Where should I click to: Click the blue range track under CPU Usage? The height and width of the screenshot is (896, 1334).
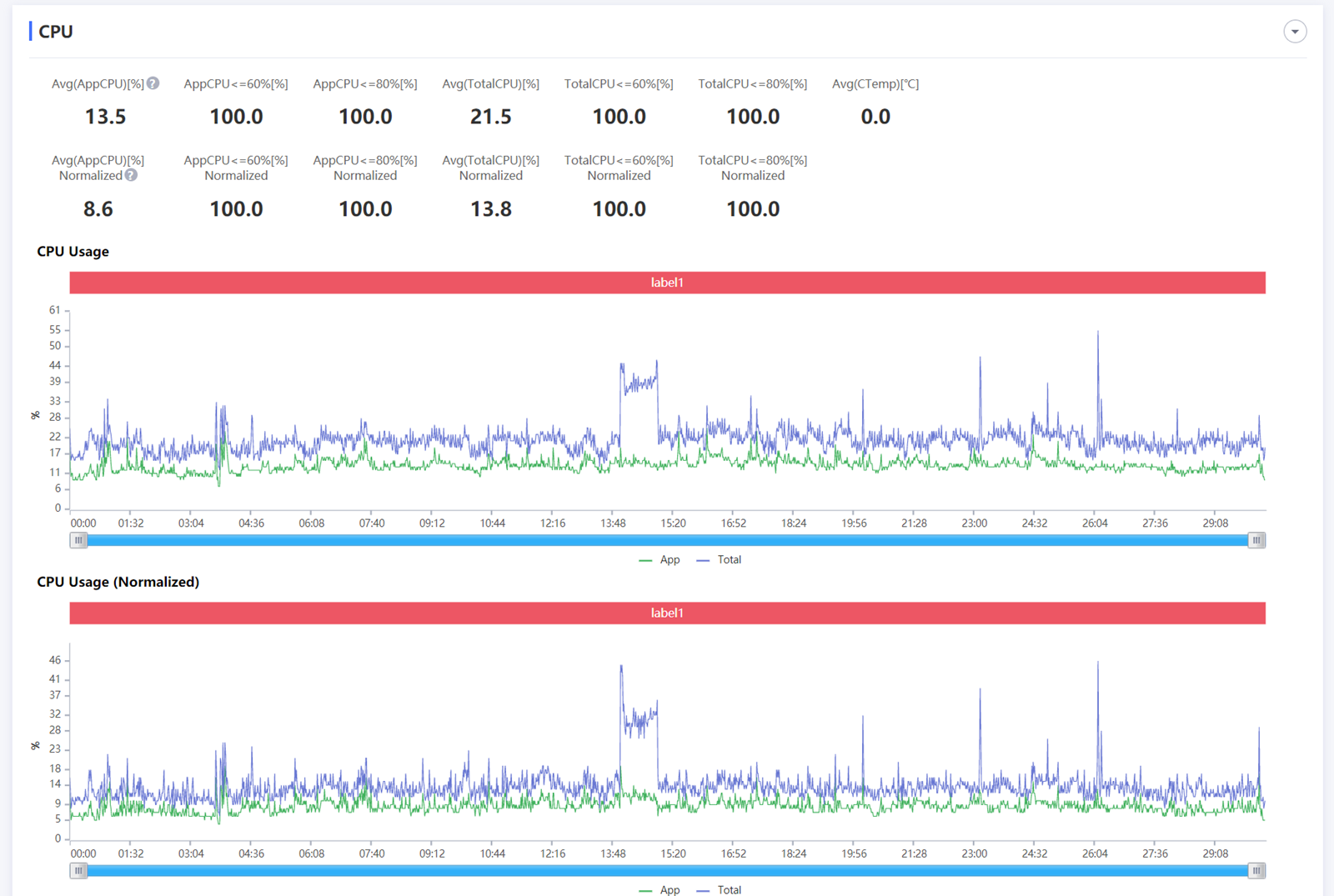[667, 540]
